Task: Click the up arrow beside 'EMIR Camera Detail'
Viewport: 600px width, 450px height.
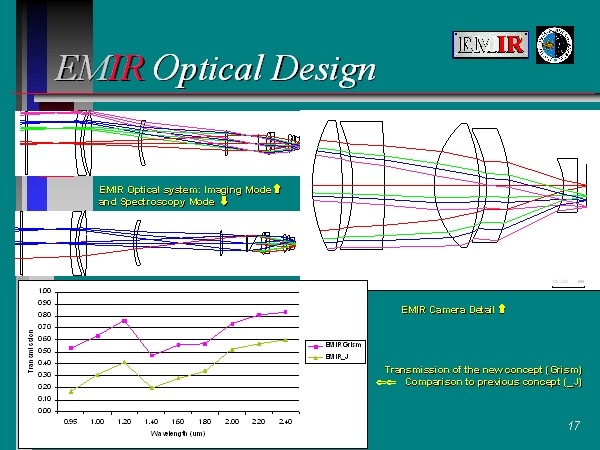Action: coord(501,309)
